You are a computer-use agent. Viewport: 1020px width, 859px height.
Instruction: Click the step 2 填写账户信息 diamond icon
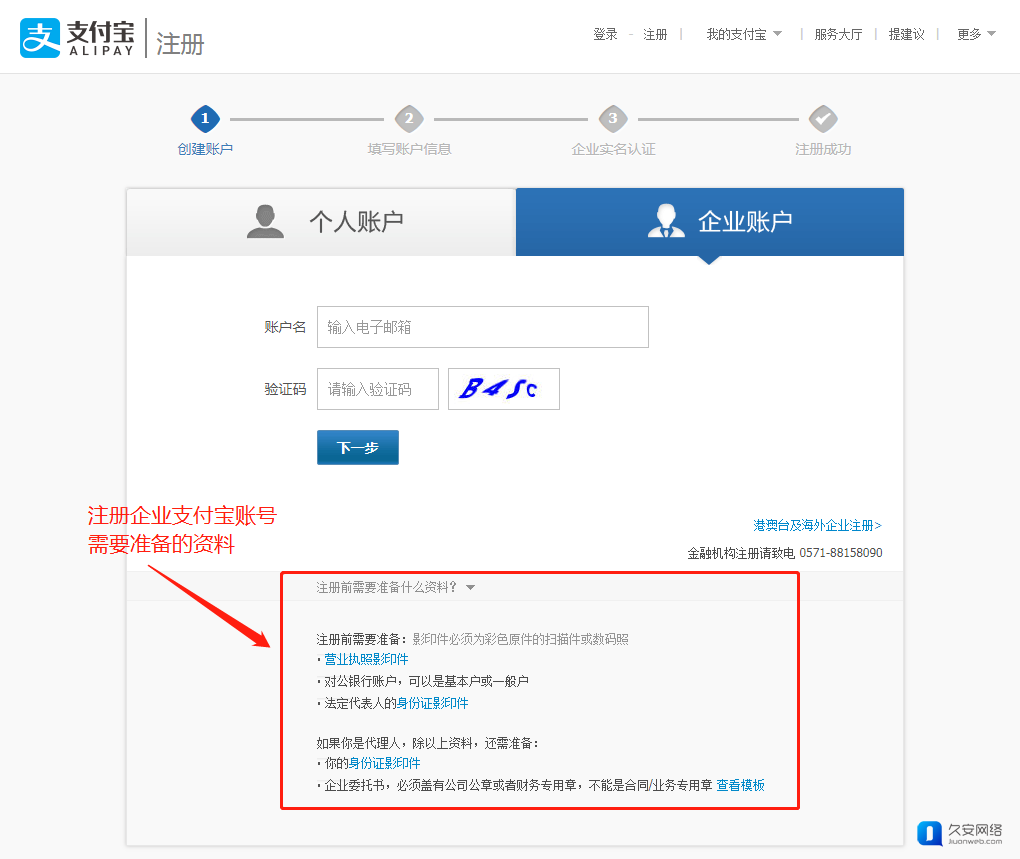pos(409,119)
